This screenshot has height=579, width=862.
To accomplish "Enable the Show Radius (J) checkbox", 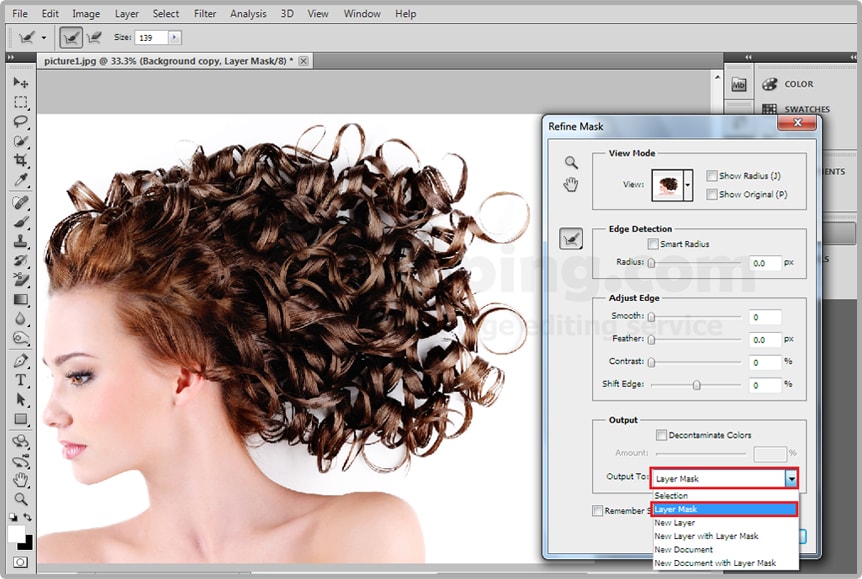I will (712, 176).
